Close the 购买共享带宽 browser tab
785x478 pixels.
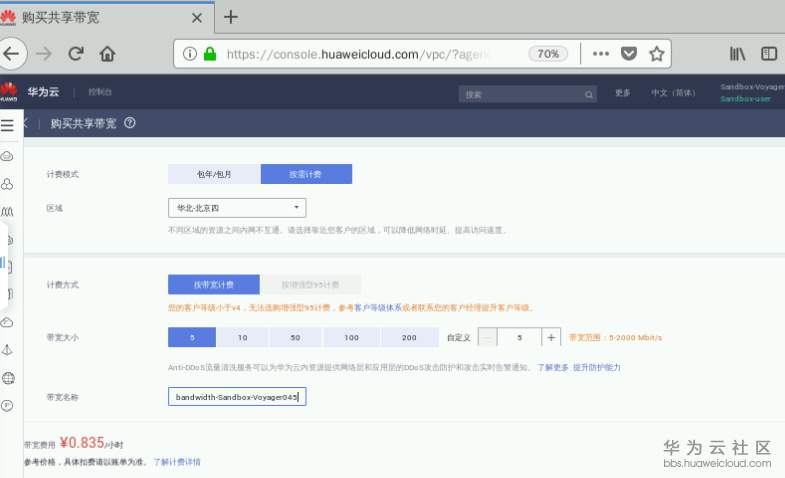pyautogui.click(x=197, y=18)
